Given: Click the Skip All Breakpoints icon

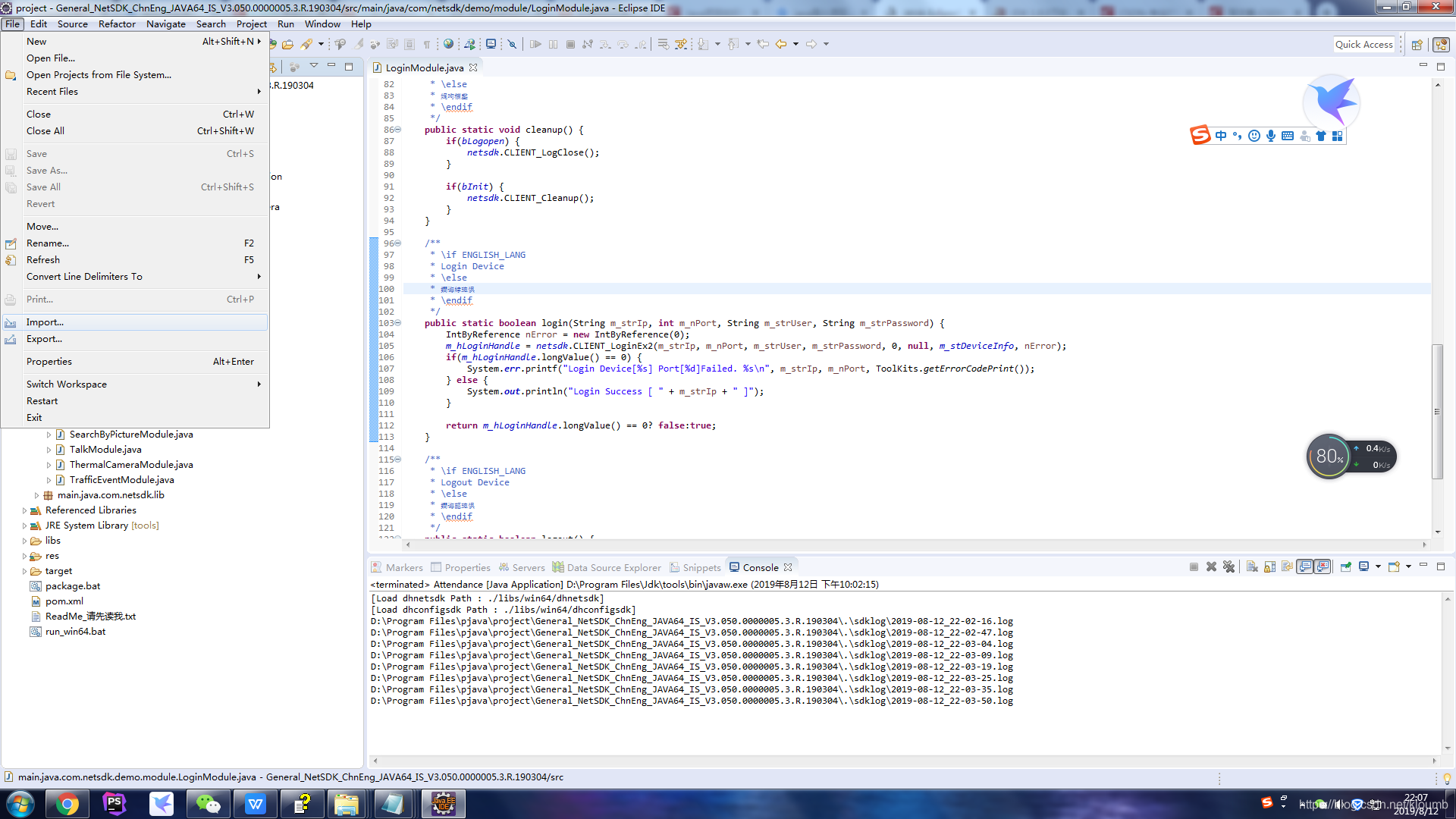Looking at the screenshot, I should click(513, 43).
